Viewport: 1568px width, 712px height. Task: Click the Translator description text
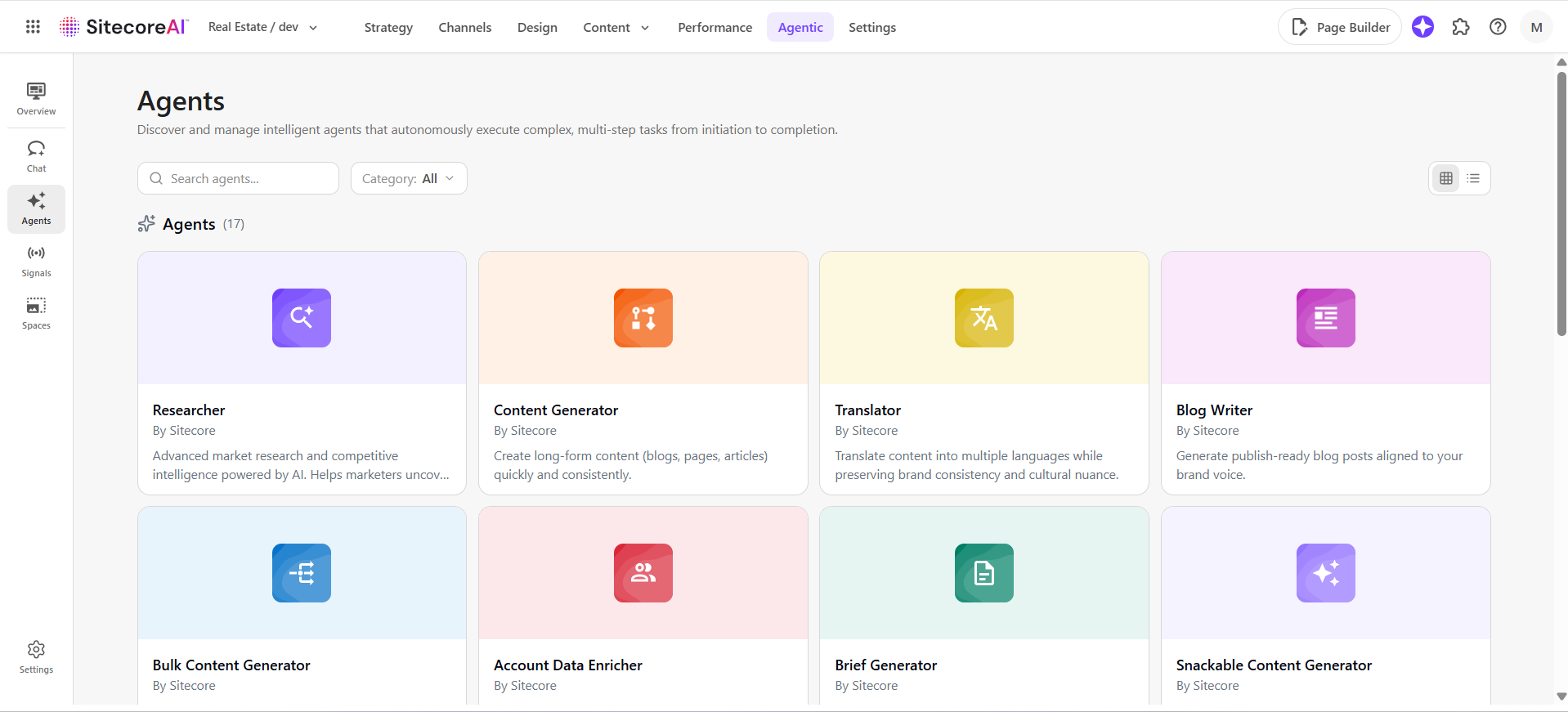point(977,465)
